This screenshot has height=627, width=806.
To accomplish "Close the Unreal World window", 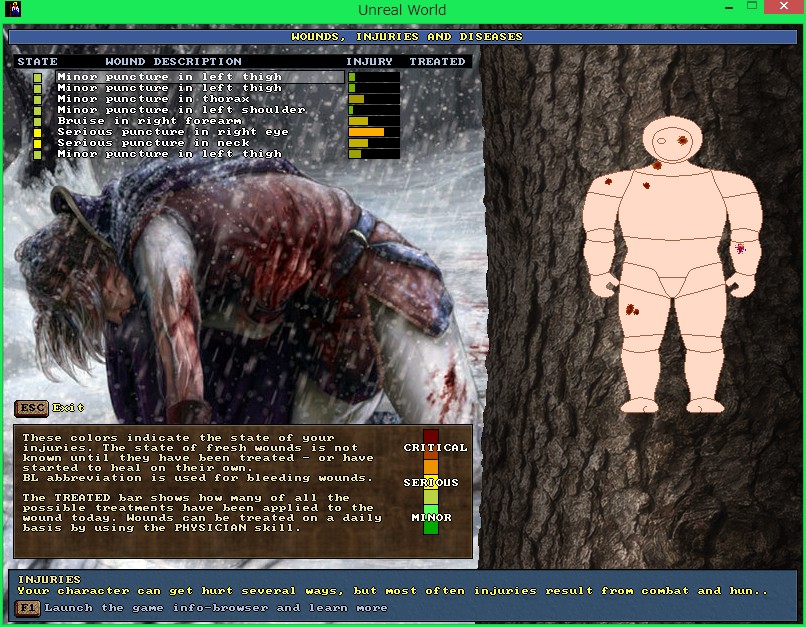I will click(784, 6).
